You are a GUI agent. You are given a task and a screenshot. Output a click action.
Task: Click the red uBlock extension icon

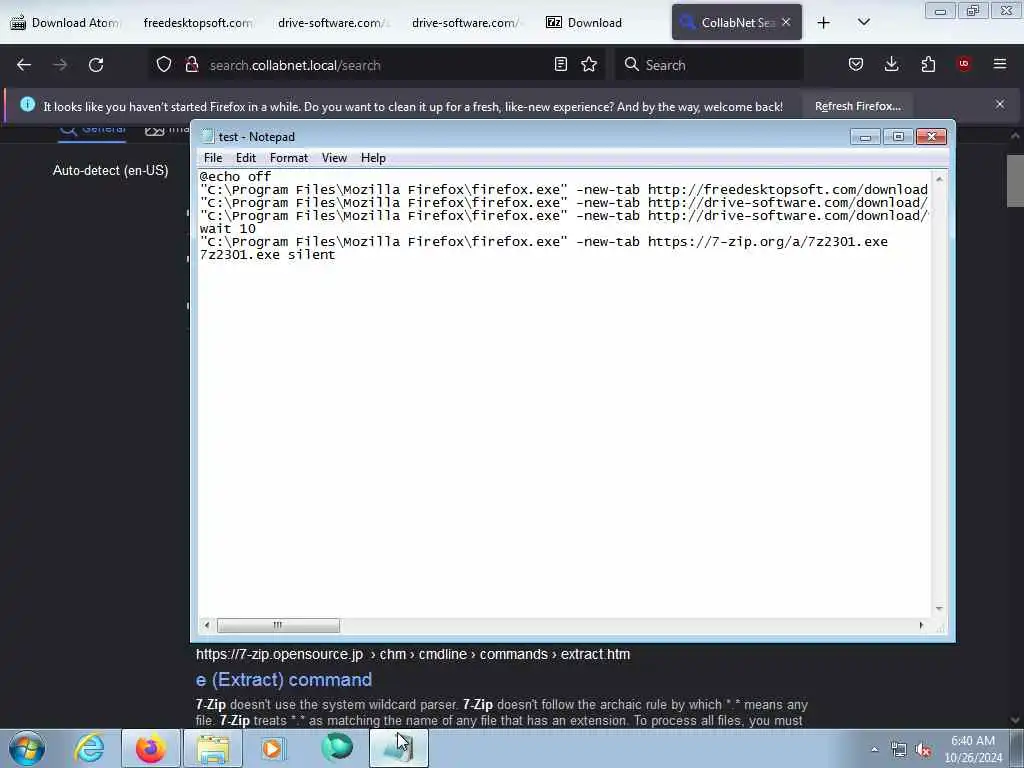point(964,64)
